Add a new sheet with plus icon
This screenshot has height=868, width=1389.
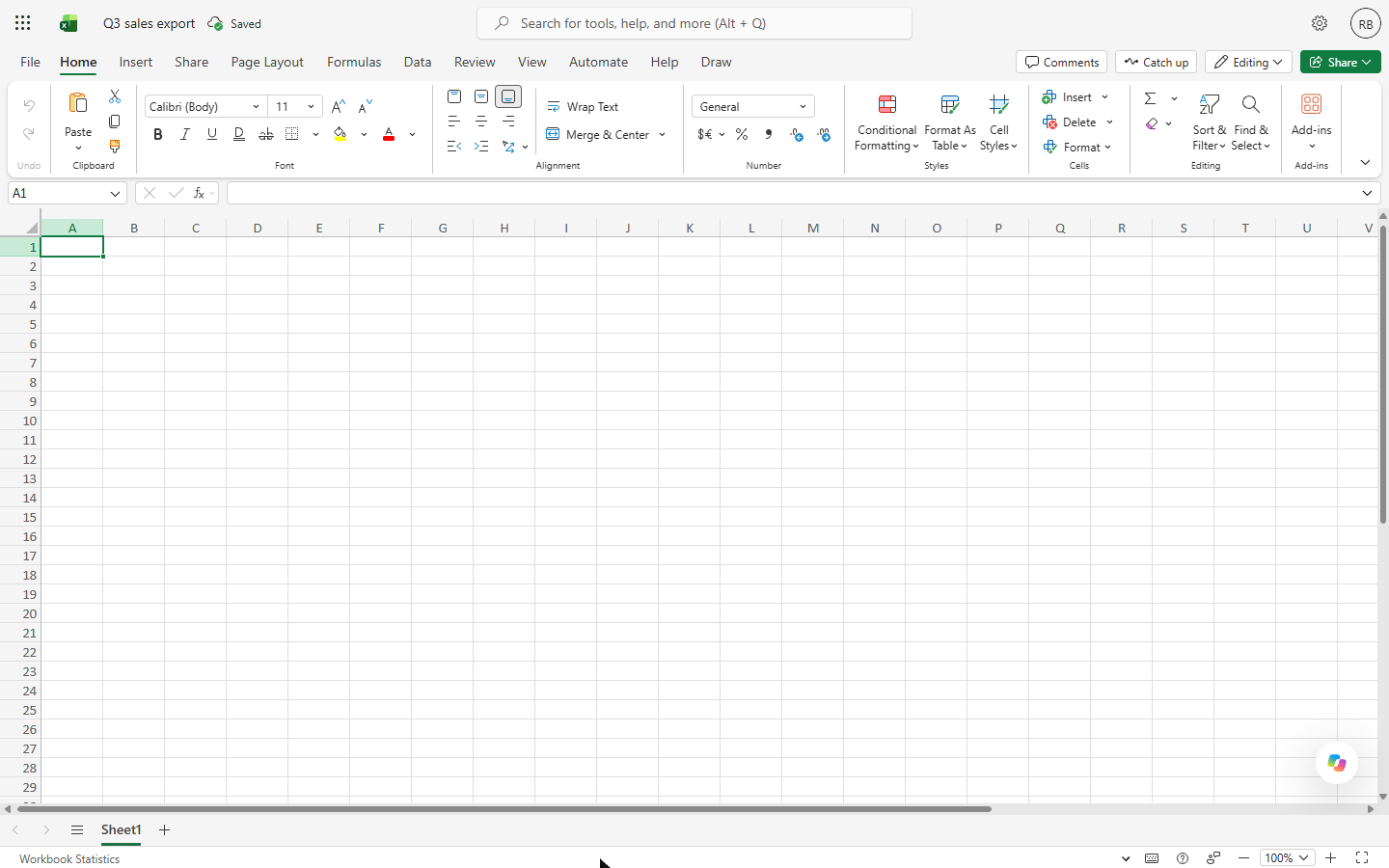pyautogui.click(x=165, y=830)
